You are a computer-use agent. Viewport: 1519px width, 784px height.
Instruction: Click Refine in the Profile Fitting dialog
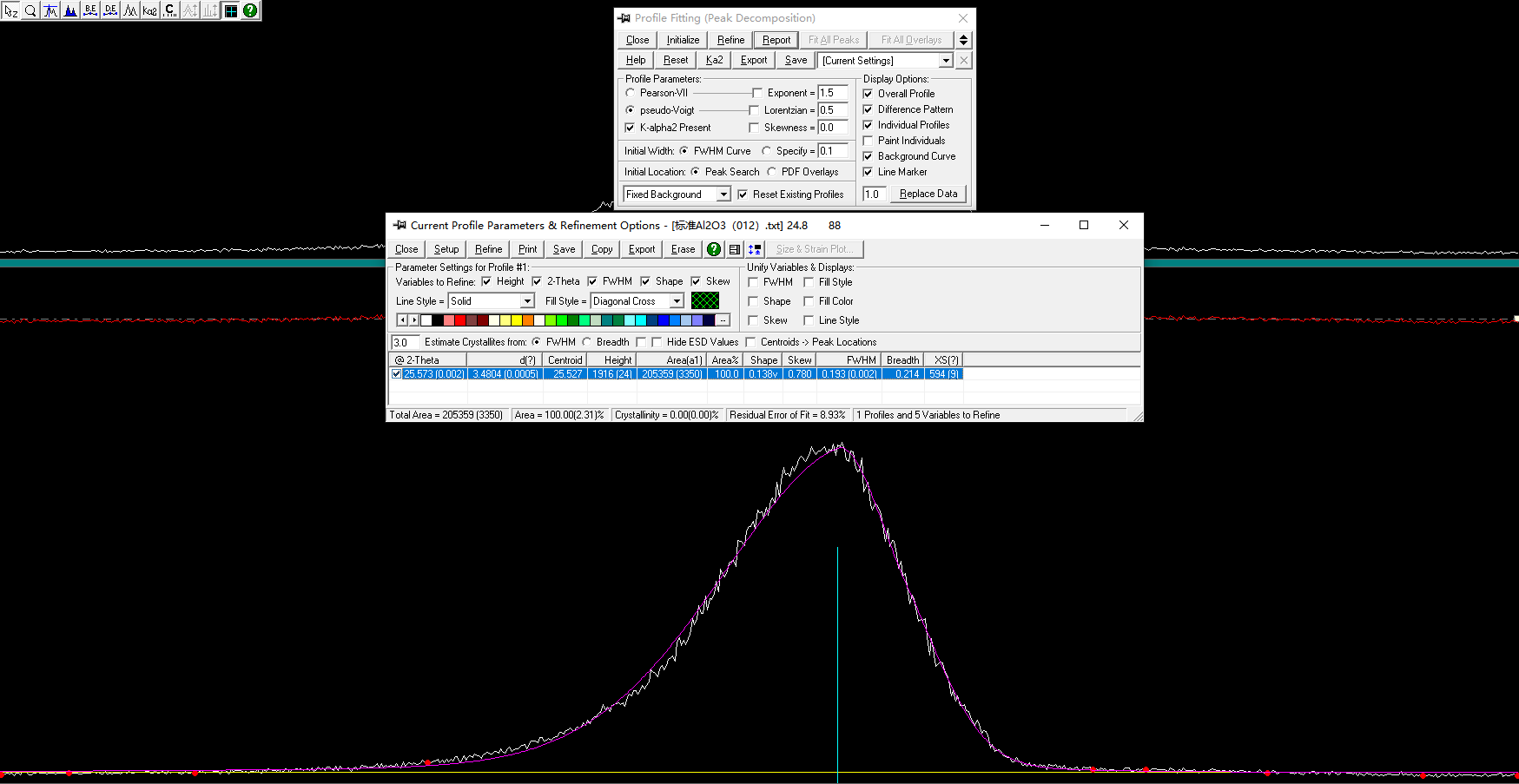pos(731,40)
